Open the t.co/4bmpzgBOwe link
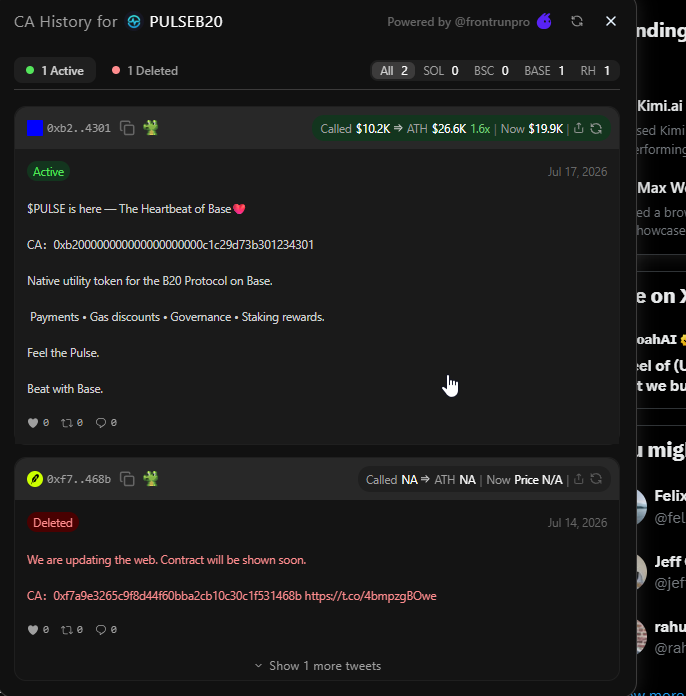The image size is (686, 696). pos(370,596)
